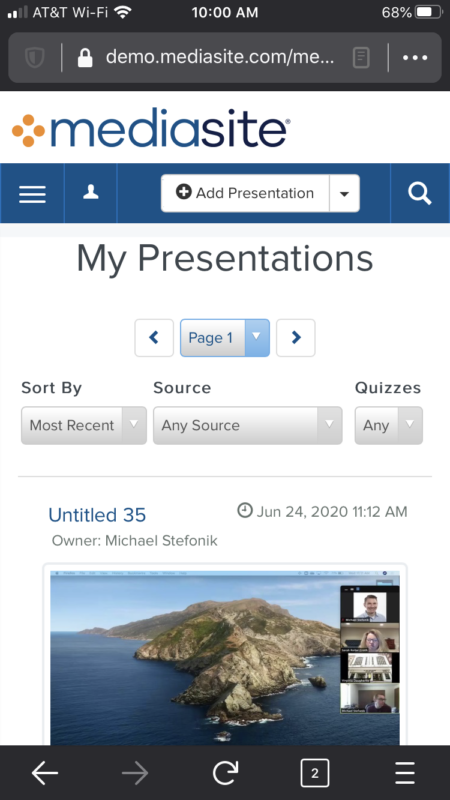Open the browser tabs counter
The image size is (450, 800).
pyautogui.click(x=314, y=773)
